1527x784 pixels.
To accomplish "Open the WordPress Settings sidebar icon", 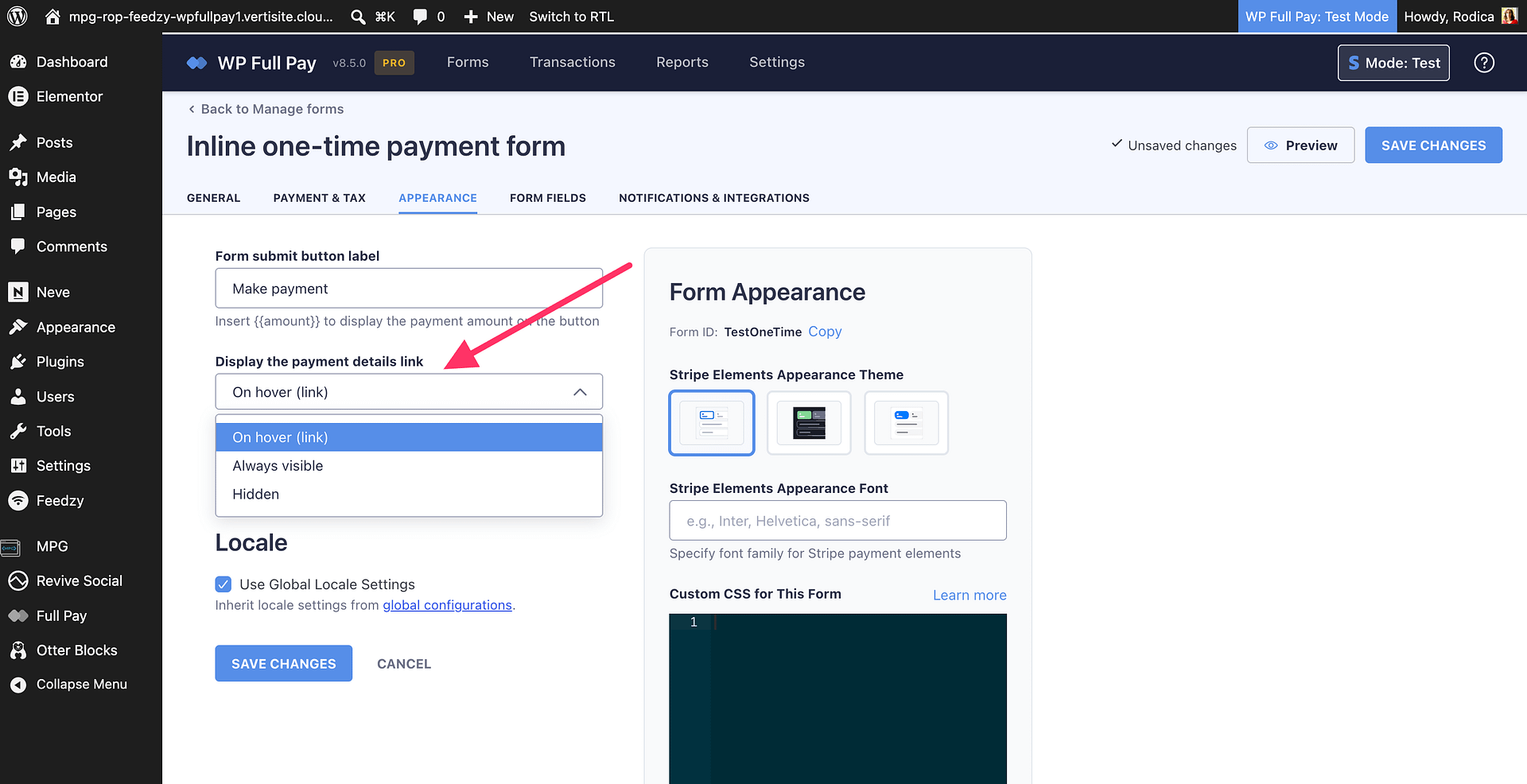I will [18, 466].
